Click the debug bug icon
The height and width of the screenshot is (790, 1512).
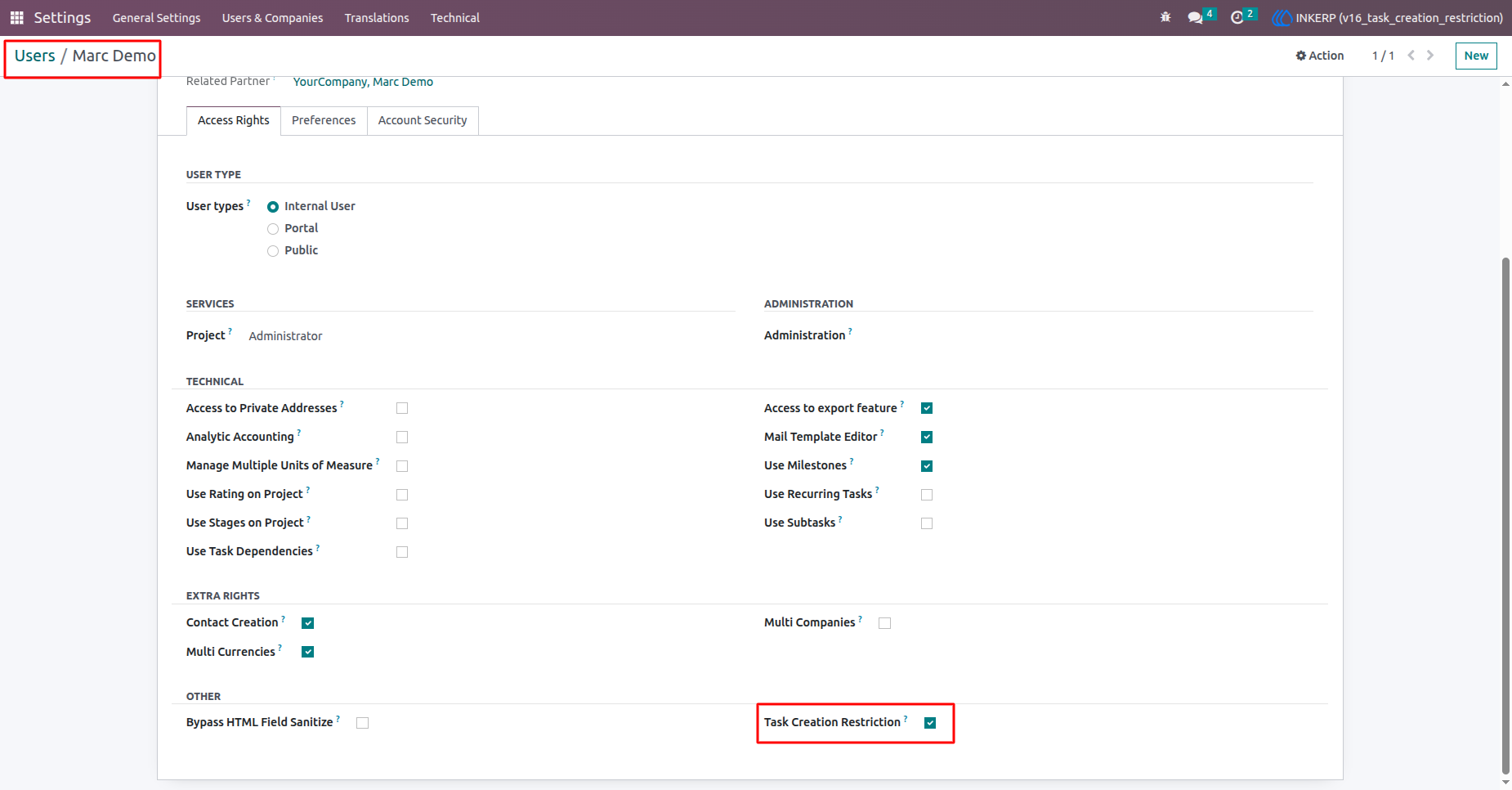tap(1165, 17)
